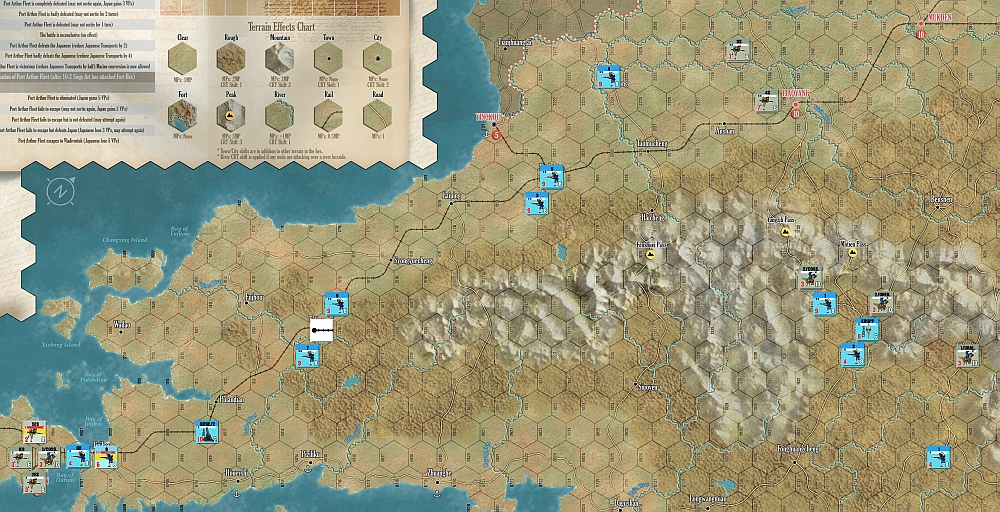This screenshot has width=1000, height=512.
Task: Select the yellow-banded blue infantry counter near Jinzhou
Action: pyautogui.click(x=107, y=457)
